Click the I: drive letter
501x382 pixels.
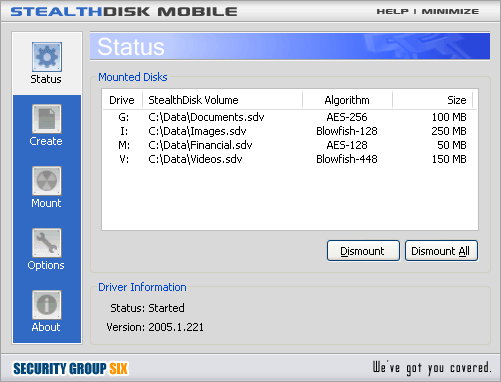124,131
